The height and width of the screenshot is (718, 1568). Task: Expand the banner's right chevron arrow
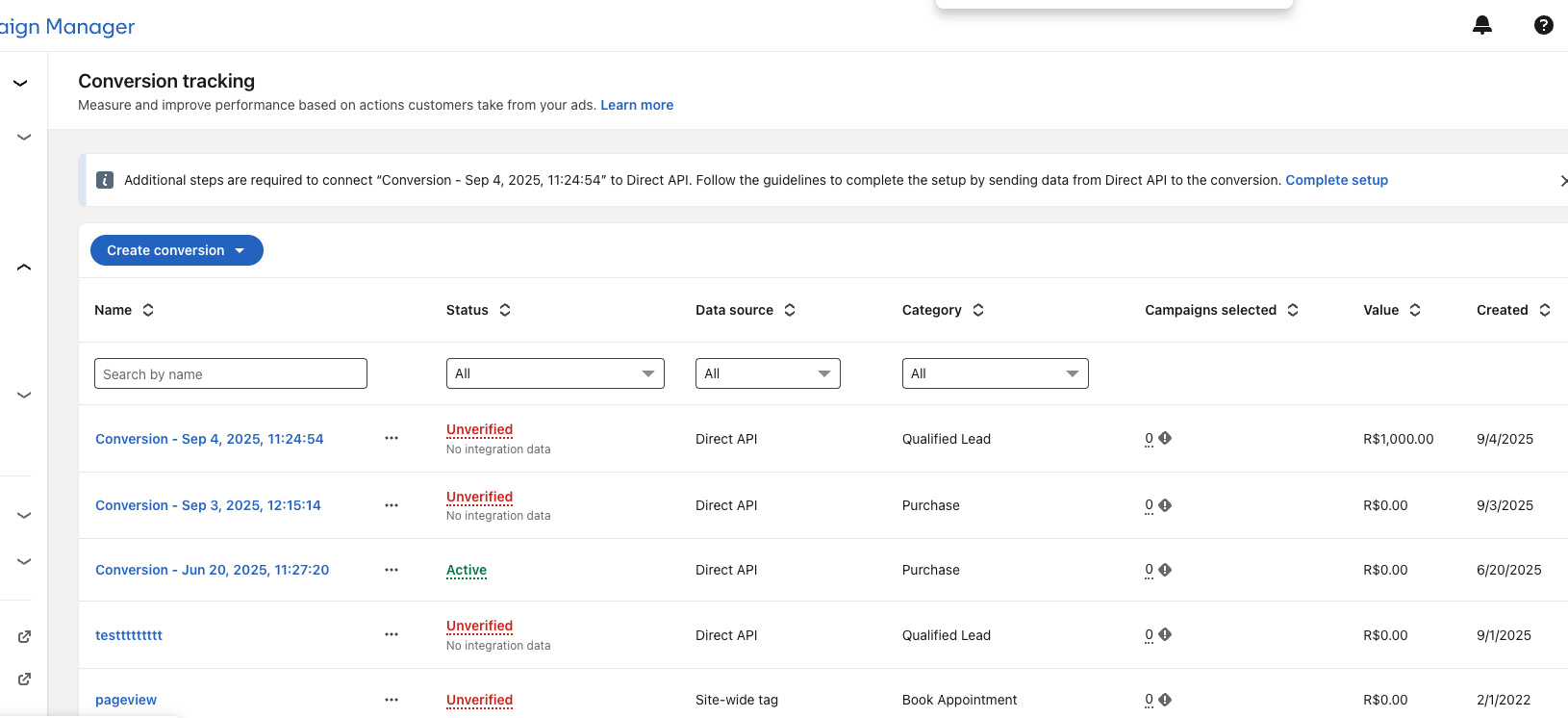(1562, 181)
